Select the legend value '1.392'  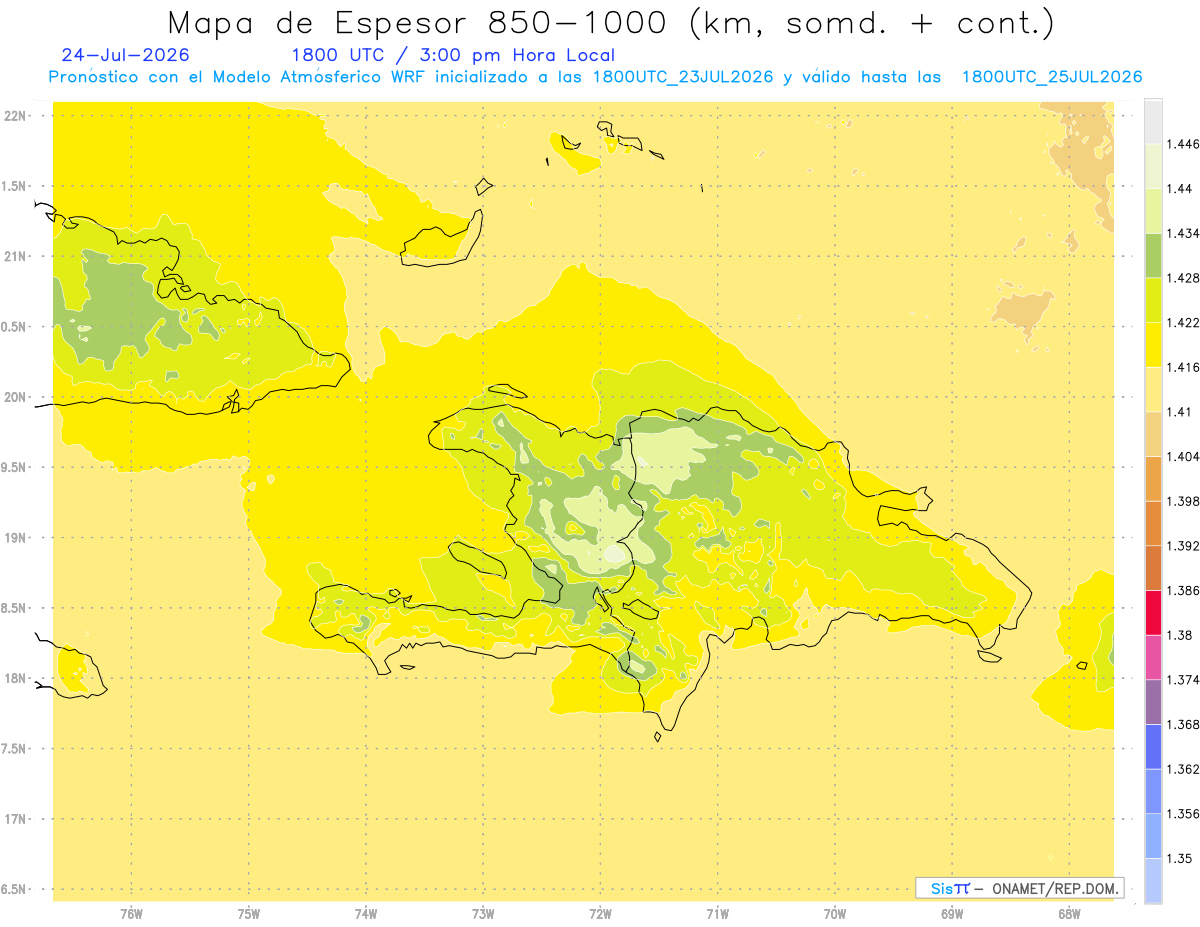pyautogui.click(x=1183, y=546)
